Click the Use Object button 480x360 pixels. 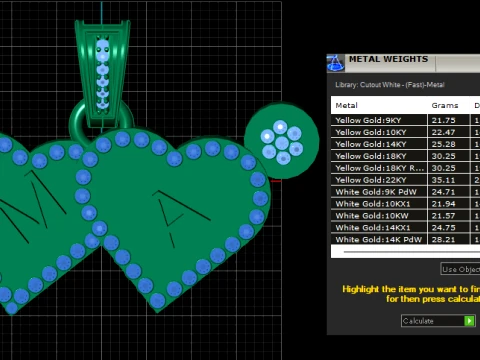coord(461,269)
